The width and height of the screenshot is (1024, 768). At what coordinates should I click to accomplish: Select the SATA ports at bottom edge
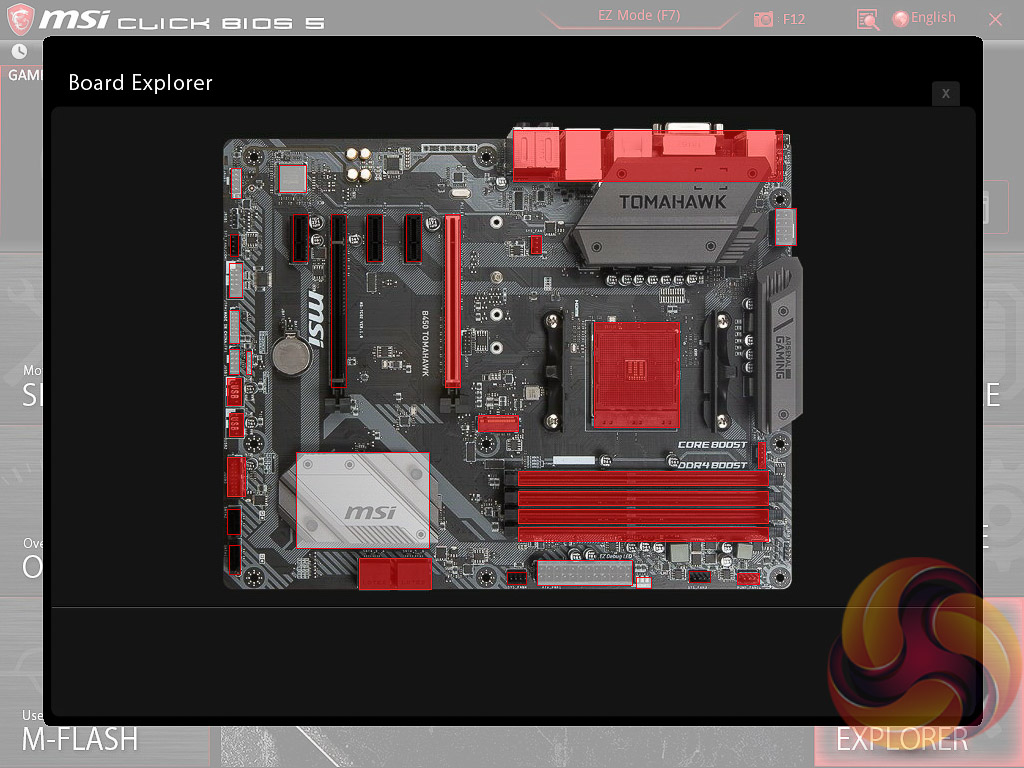click(x=395, y=573)
